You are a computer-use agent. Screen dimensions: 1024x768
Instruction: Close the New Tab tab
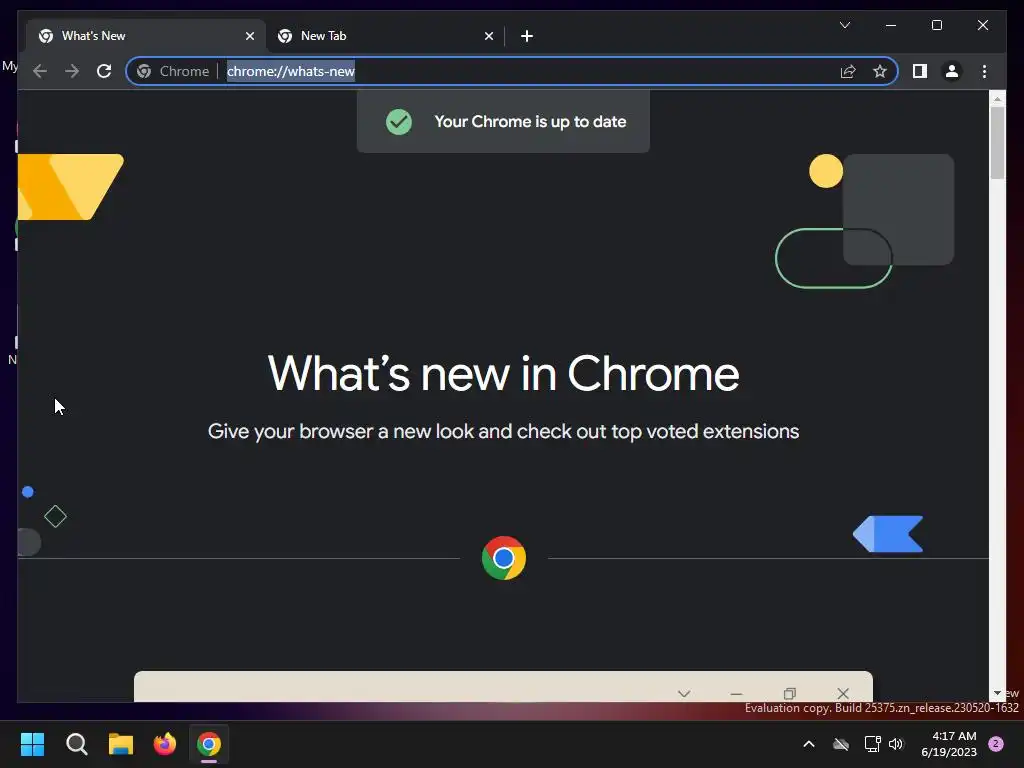(x=488, y=36)
